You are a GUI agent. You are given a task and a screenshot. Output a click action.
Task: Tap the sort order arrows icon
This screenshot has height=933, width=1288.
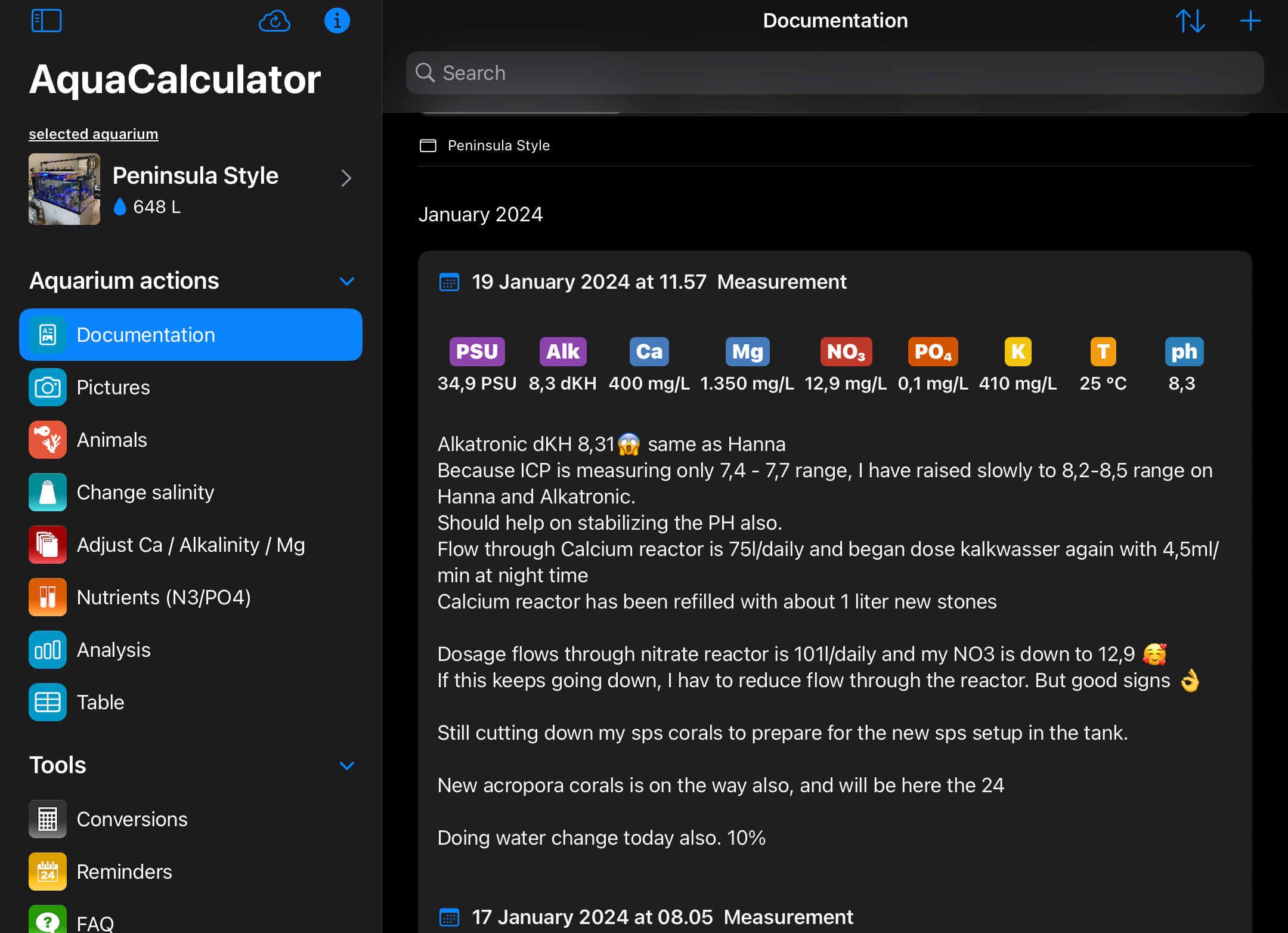(x=1190, y=21)
